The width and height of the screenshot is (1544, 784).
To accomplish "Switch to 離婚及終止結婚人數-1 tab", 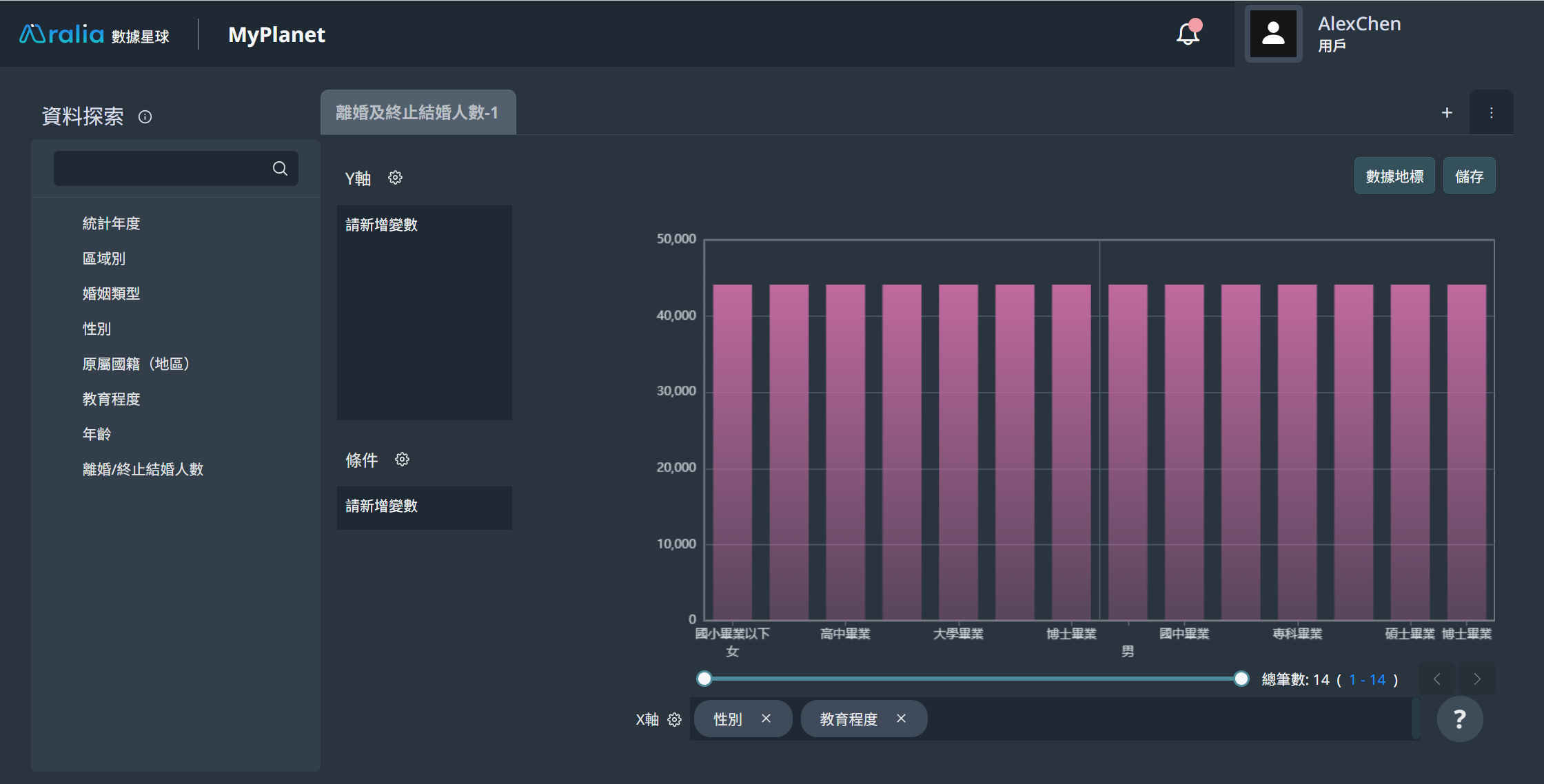I will click(418, 112).
